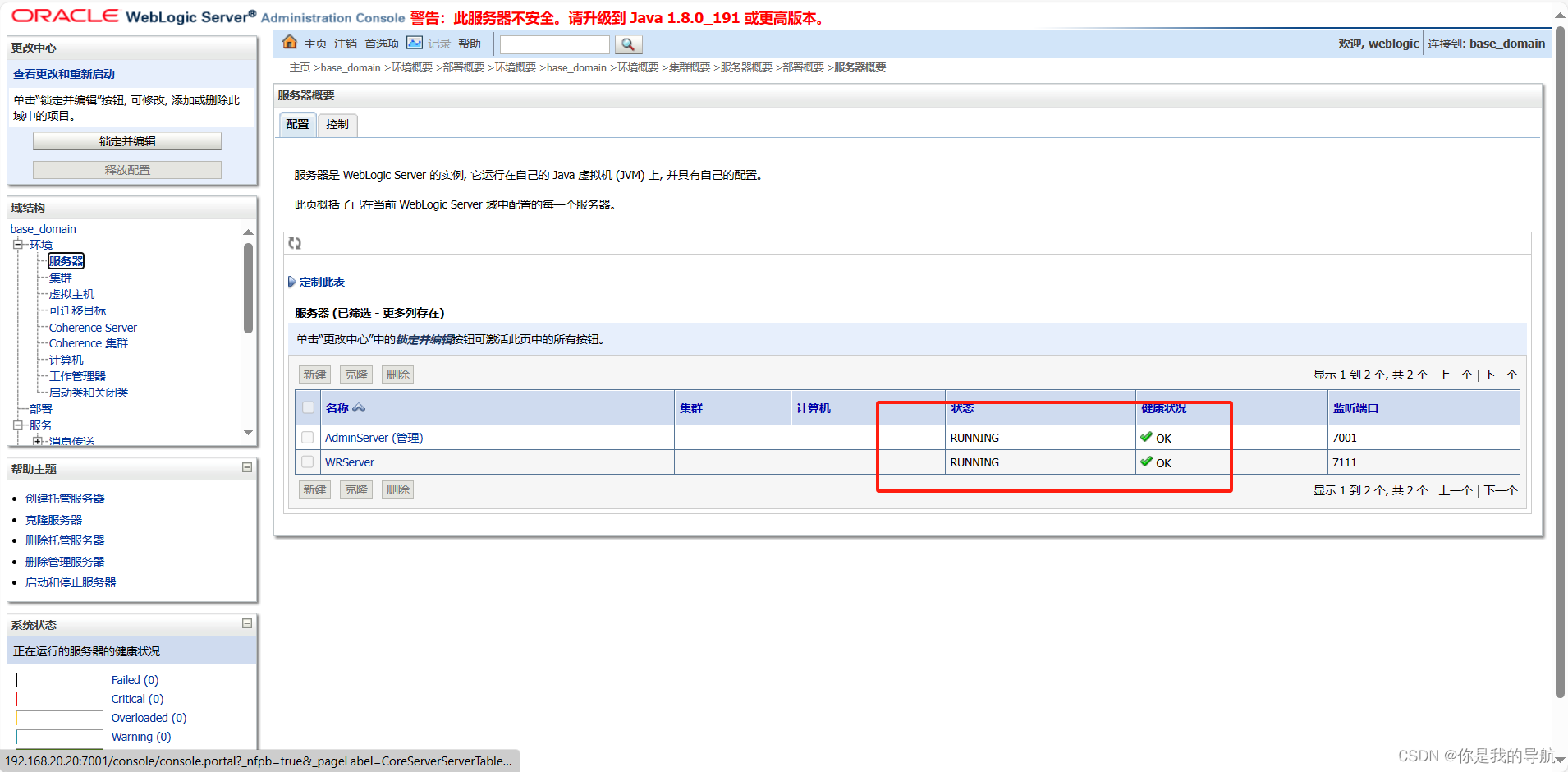Expand the 服务 tree node

point(17,425)
